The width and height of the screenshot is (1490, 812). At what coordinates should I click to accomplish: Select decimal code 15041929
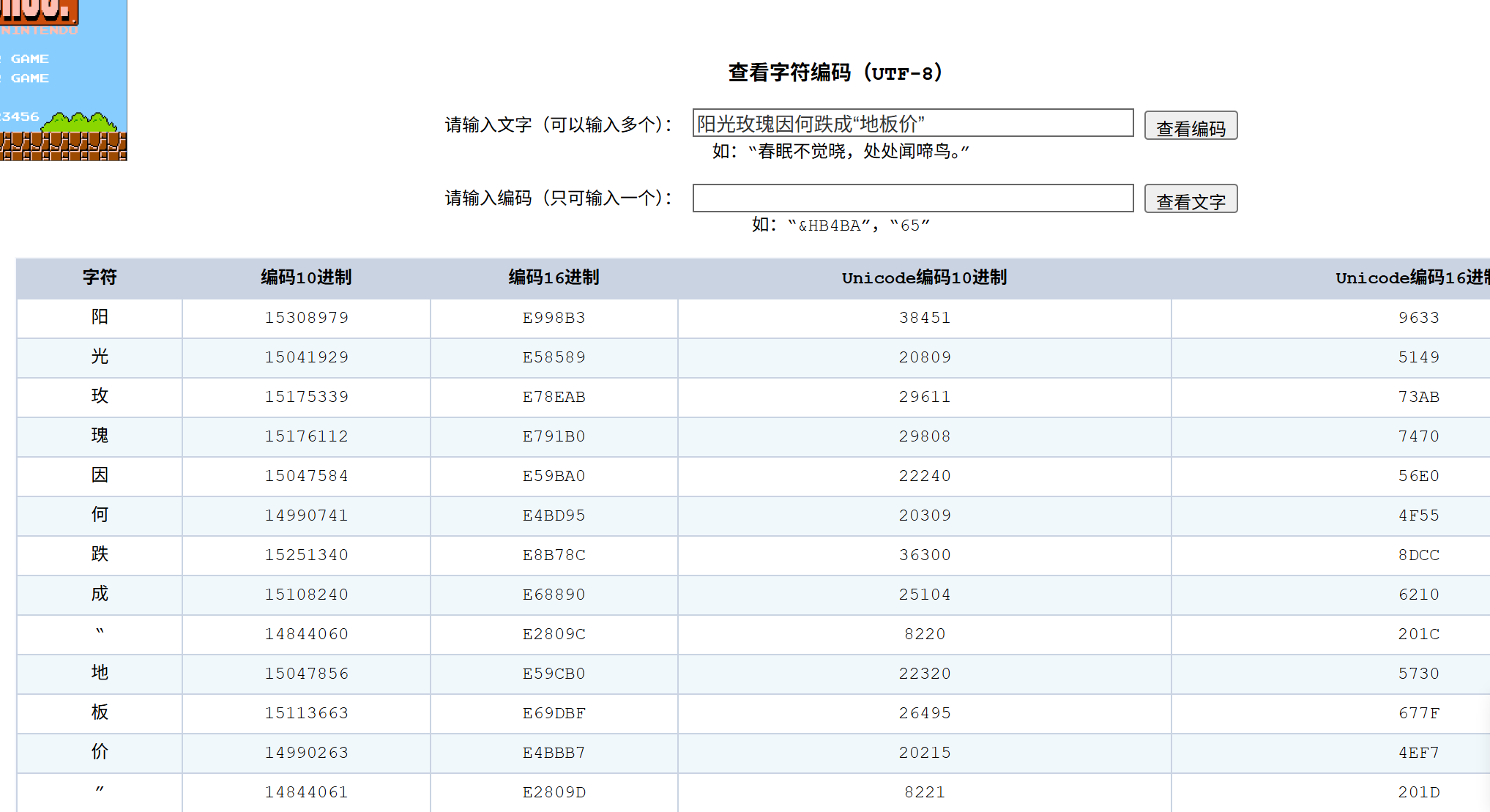pos(306,357)
